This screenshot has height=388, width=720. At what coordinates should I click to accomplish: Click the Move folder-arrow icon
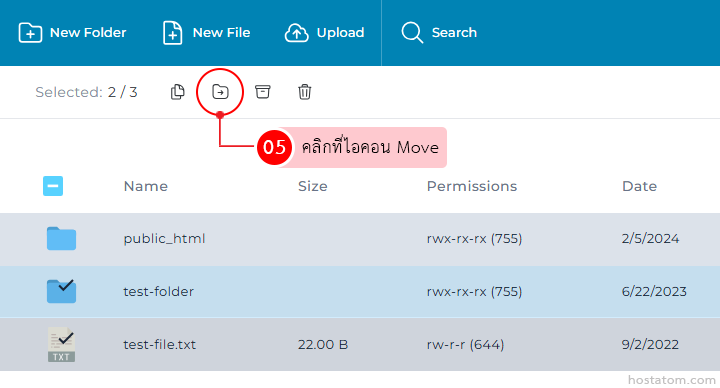point(220,92)
